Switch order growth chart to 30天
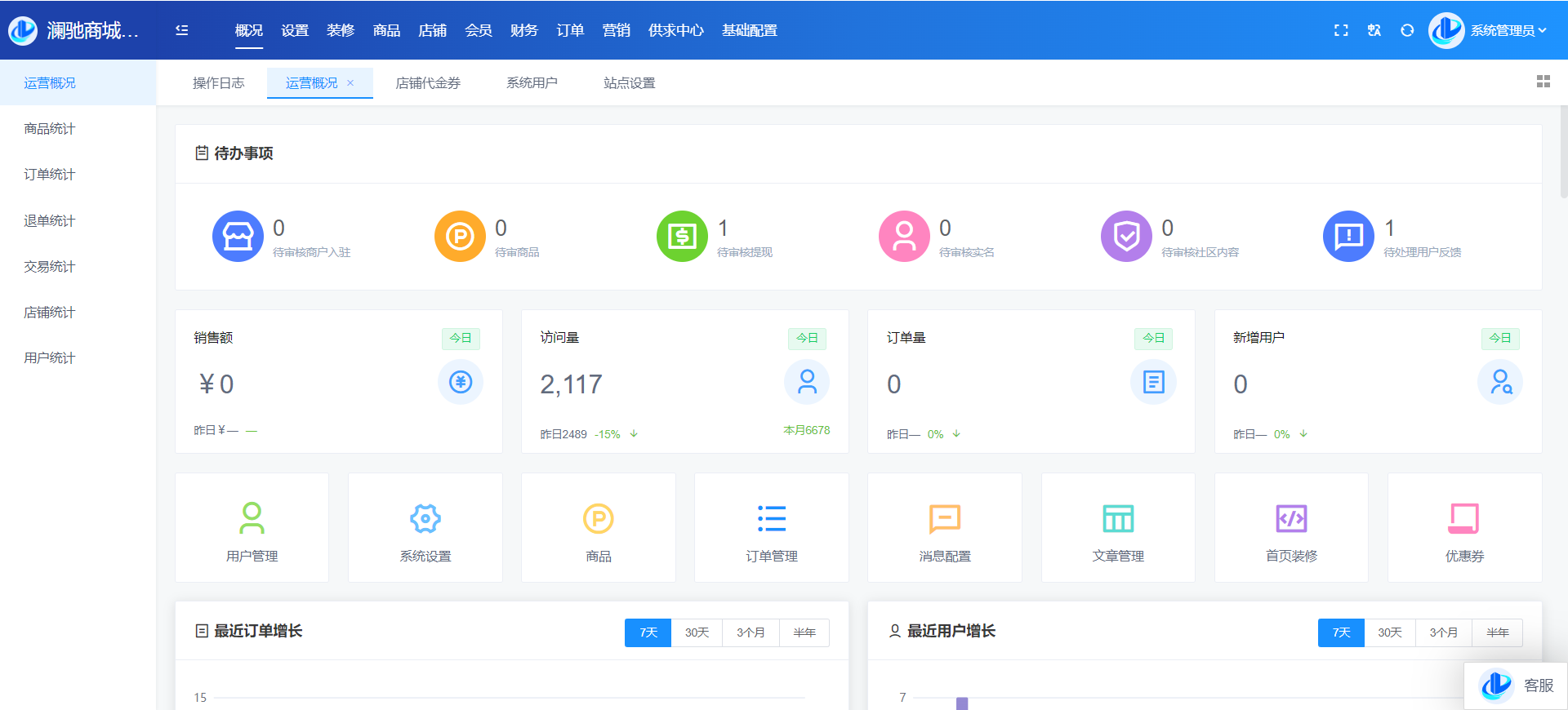This screenshot has height=710, width=1568. [x=697, y=632]
